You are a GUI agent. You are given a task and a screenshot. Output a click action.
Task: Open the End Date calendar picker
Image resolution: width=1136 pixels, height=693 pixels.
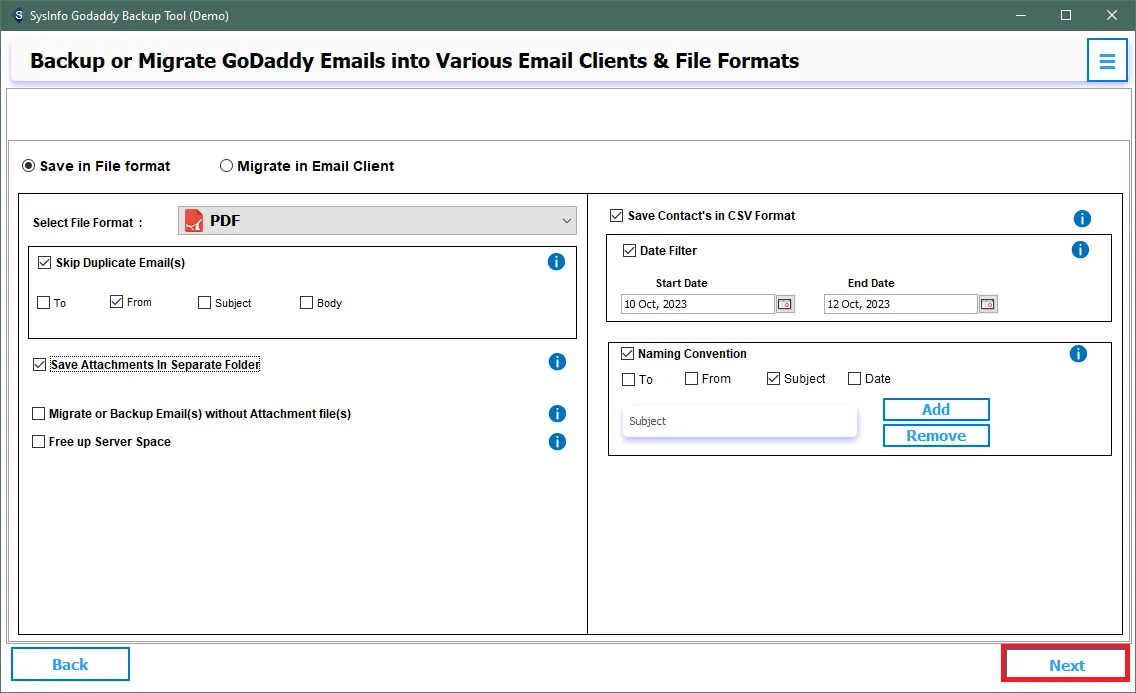pyautogui.click(x=988, y=304)
